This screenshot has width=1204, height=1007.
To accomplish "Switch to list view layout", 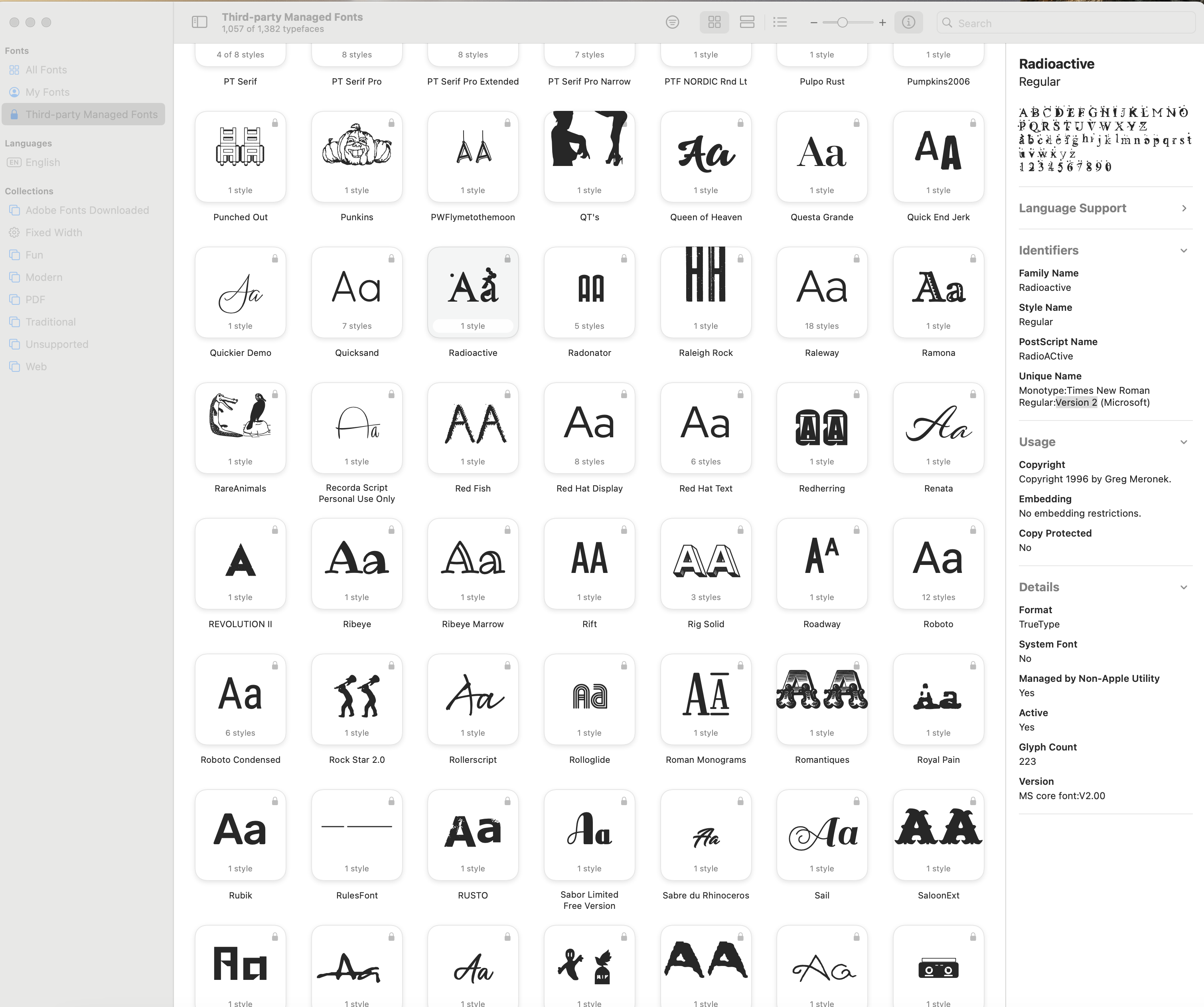I will coord(780,22).
